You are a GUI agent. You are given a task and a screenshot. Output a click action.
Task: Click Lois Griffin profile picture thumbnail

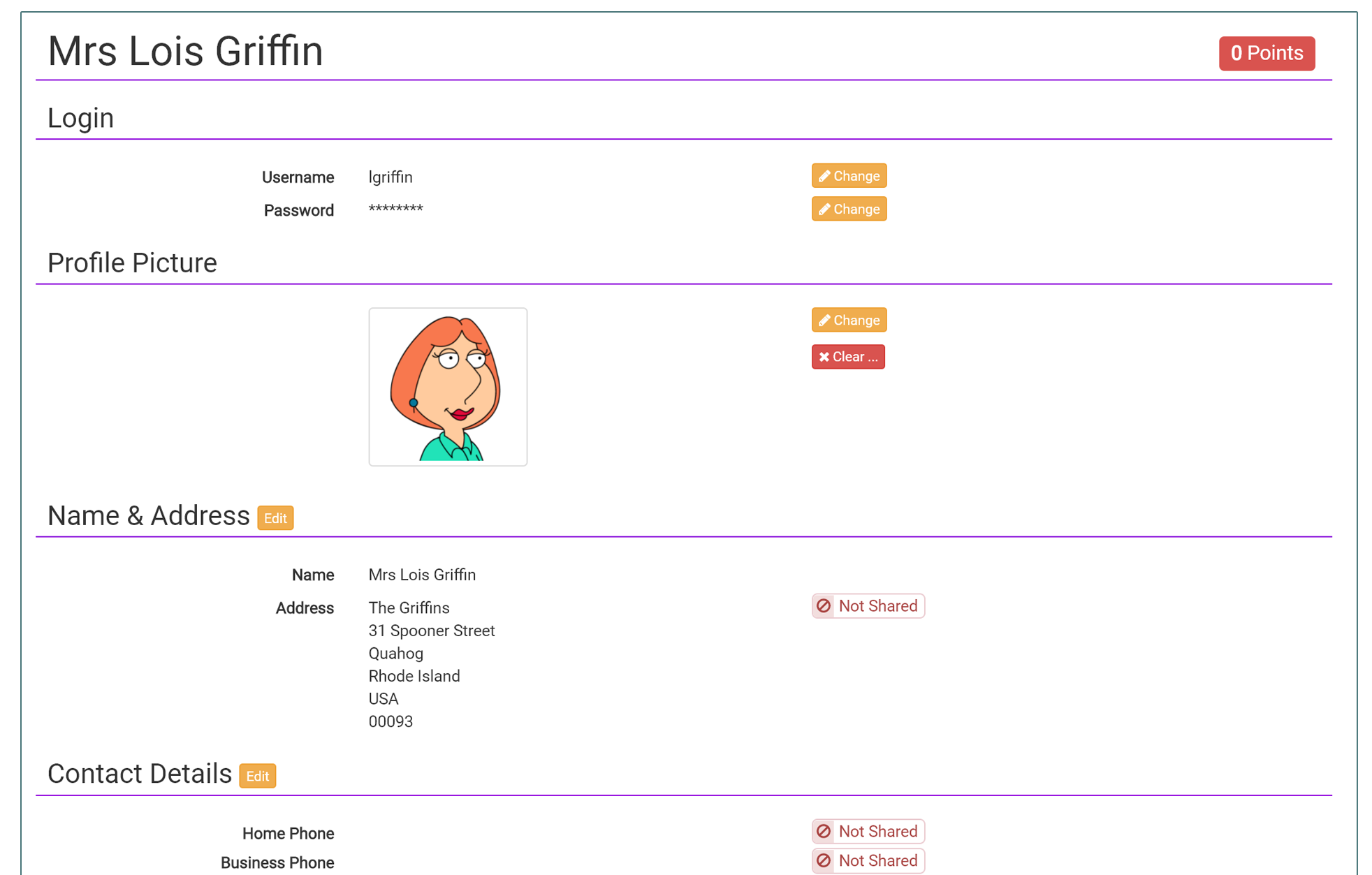coord(448,387)
